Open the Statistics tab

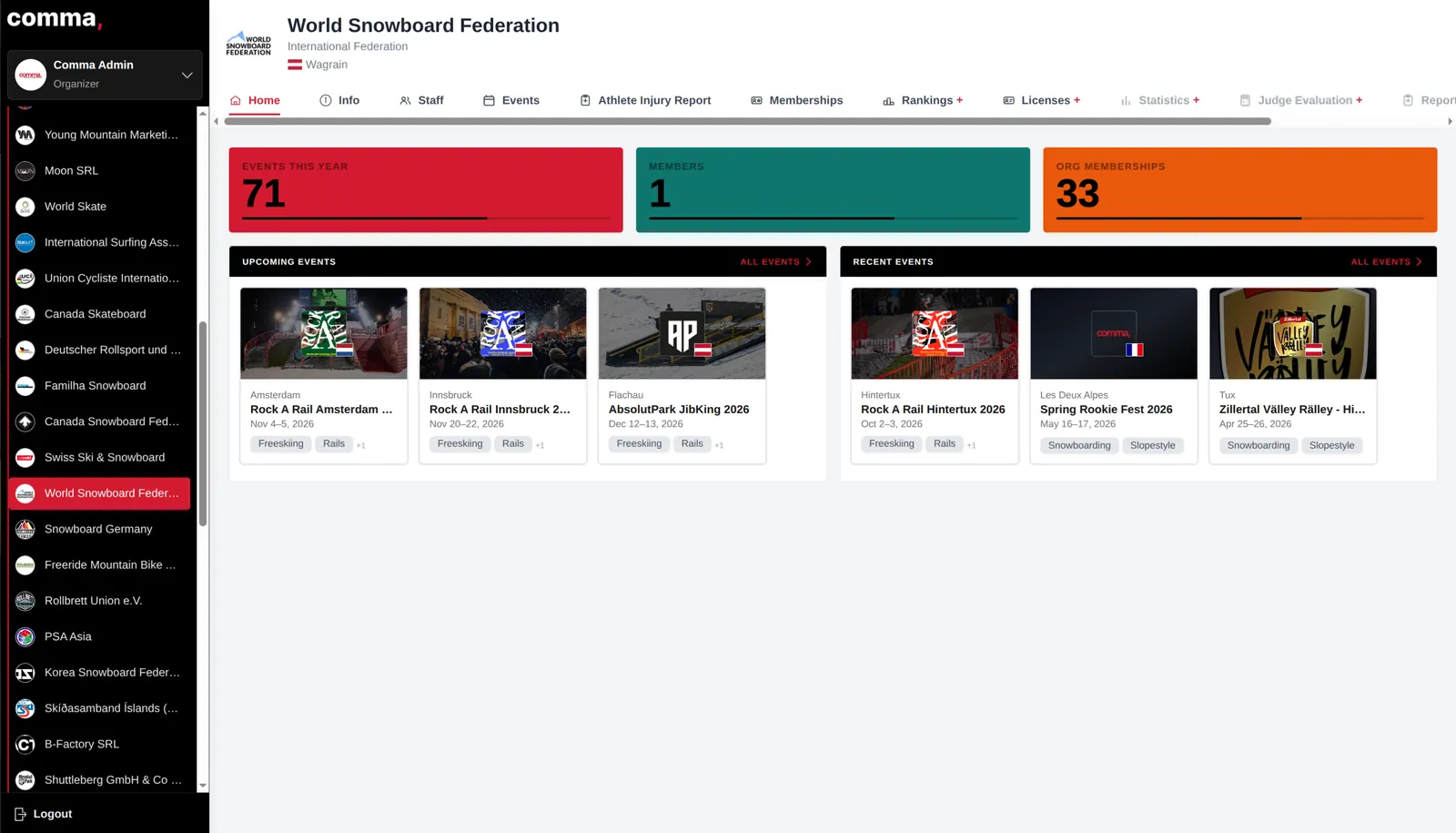click(1159, 100)
